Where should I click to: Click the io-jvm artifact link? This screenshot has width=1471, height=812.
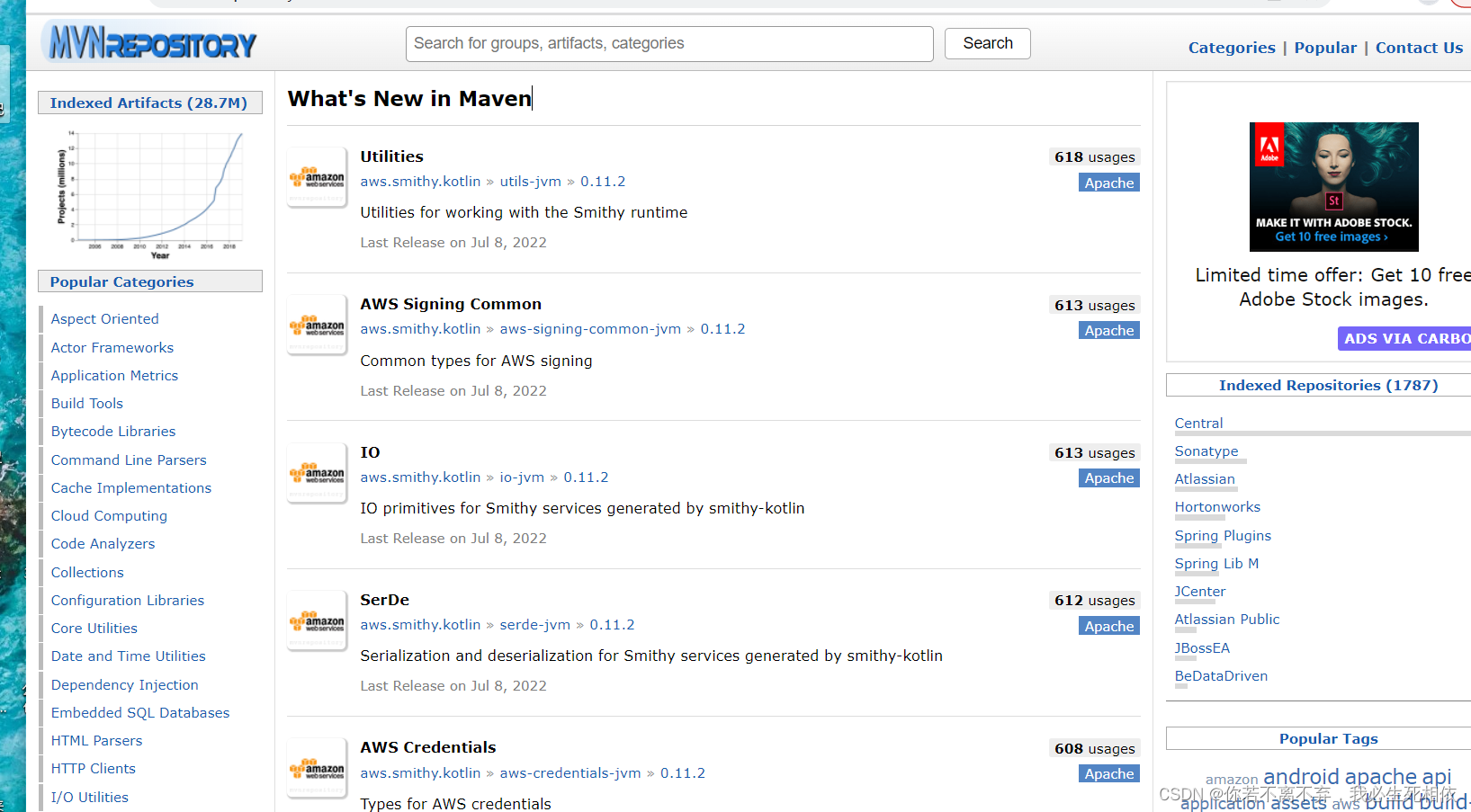point(522,477)
